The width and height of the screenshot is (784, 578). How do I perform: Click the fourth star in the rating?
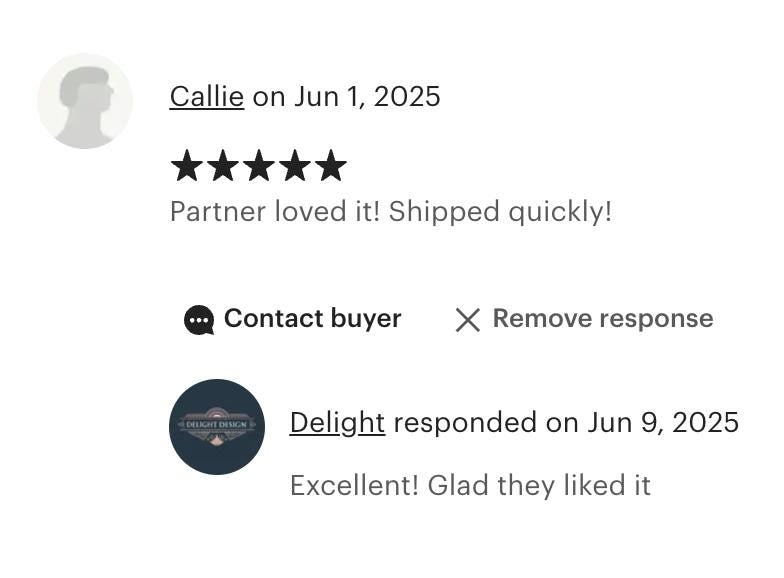coord(295,166)
